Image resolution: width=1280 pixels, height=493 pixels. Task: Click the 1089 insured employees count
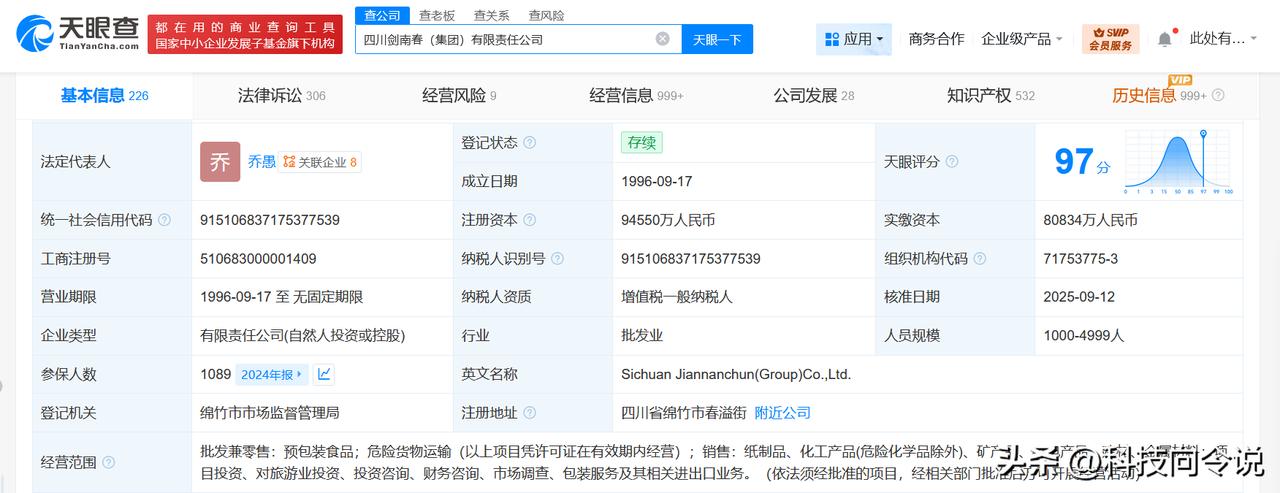pyautogui.click(x=216, y=374)
